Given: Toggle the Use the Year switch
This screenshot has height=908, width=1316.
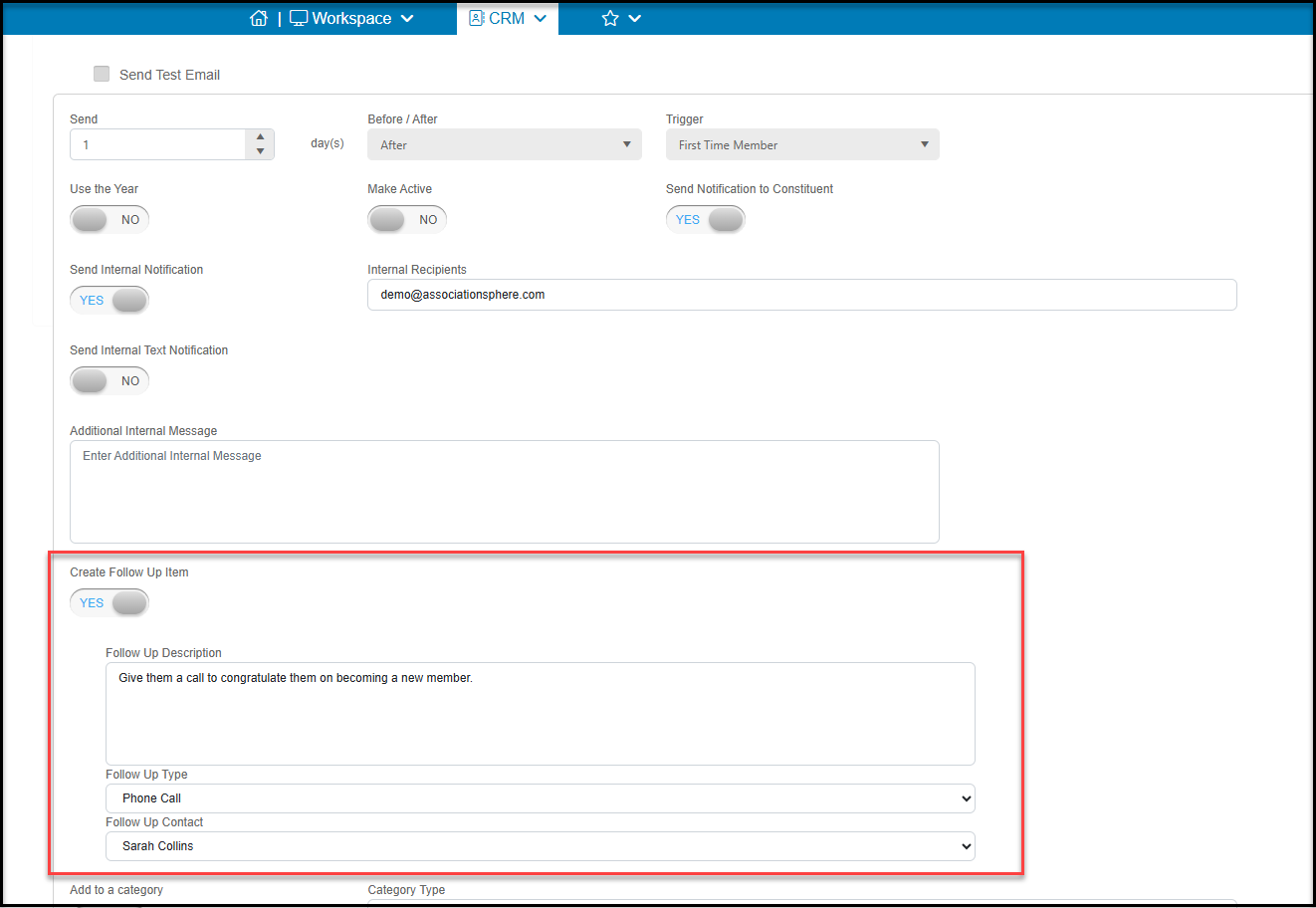Looking at the screenshot, I should (110, 219).
